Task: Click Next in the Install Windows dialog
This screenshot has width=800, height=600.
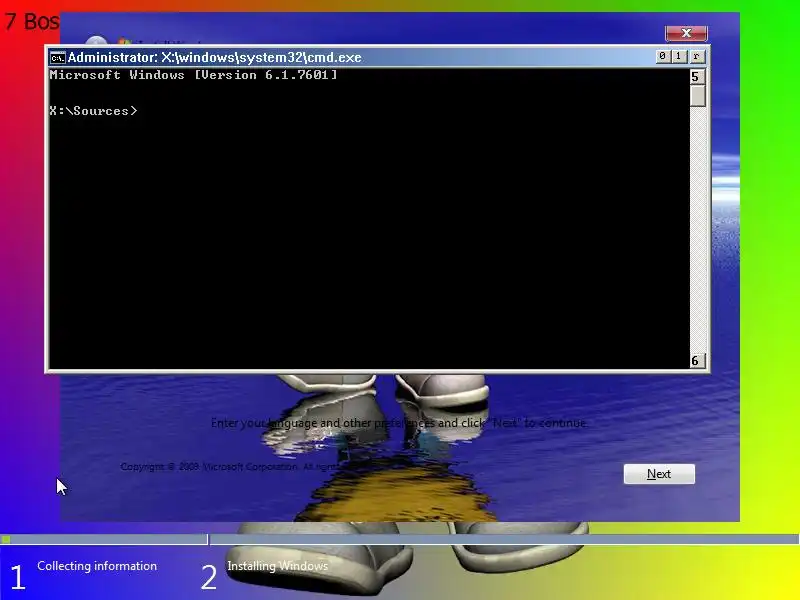Action: [659, 474]
